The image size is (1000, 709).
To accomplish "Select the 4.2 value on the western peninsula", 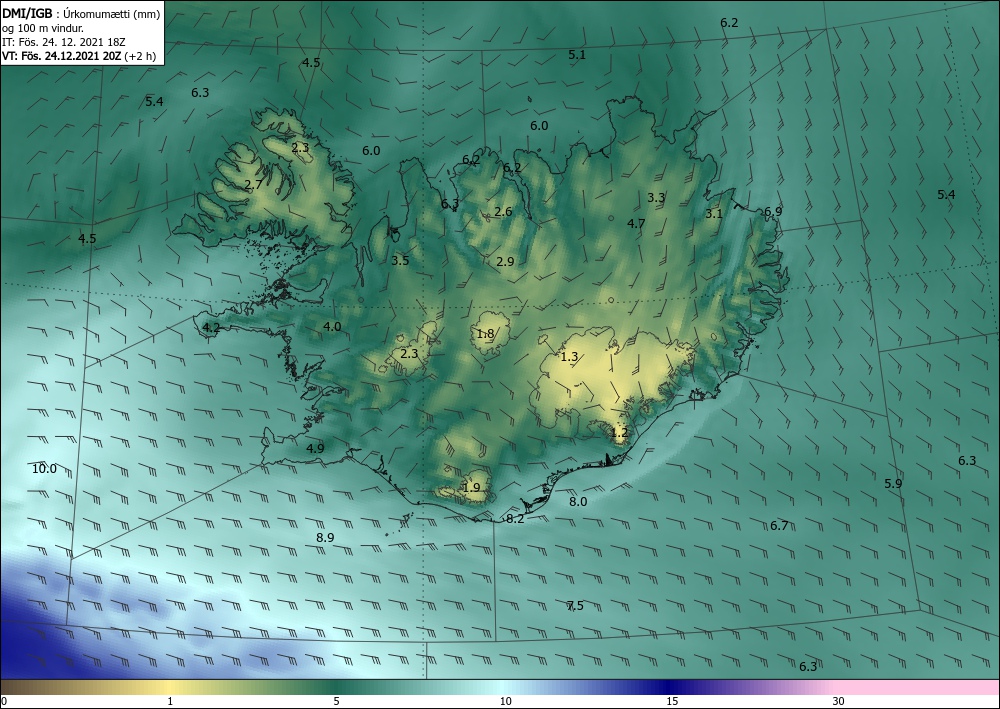I will [211, 328].
